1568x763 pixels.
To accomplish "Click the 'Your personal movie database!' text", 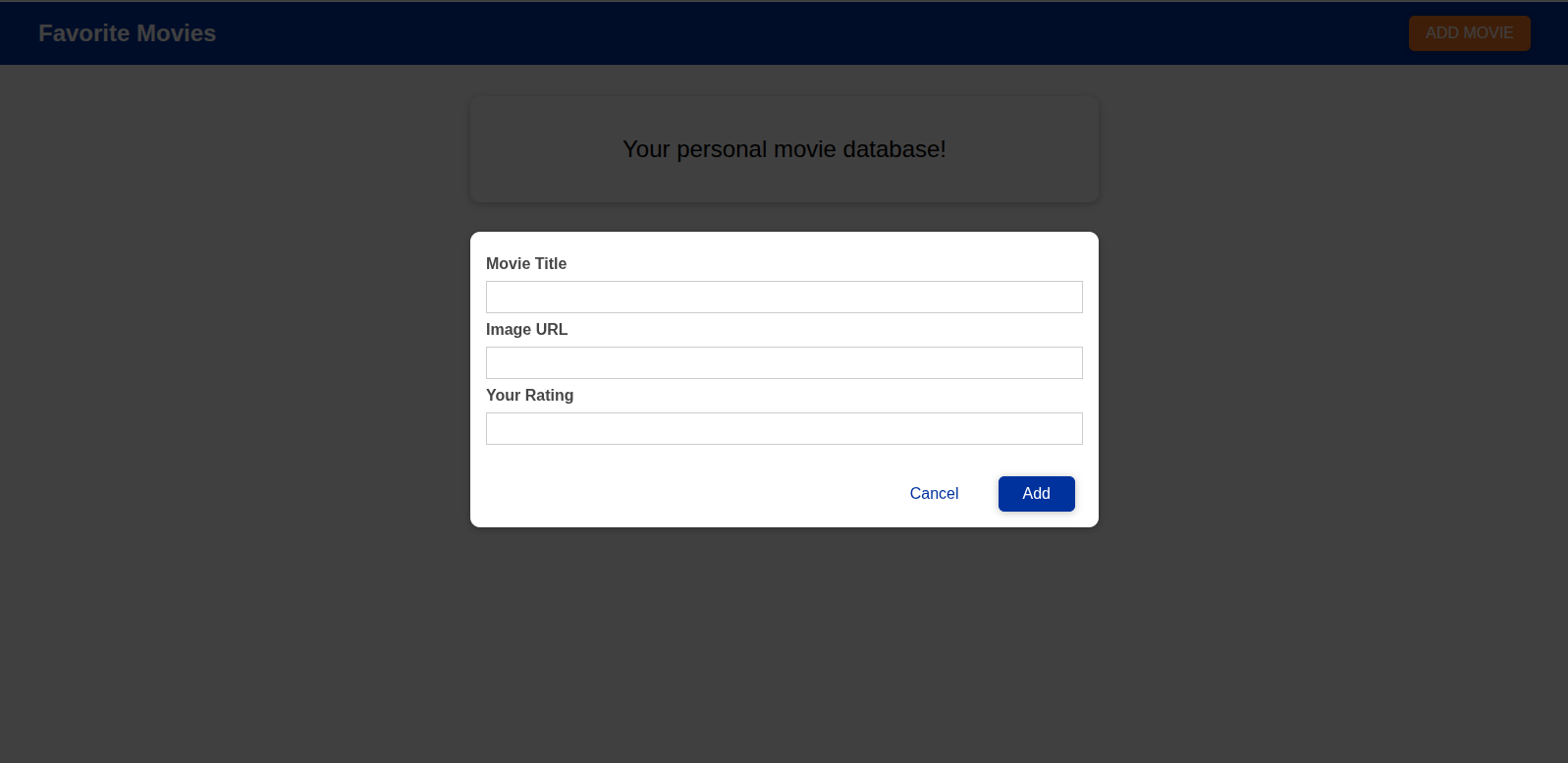I will [x=784, y=149].
